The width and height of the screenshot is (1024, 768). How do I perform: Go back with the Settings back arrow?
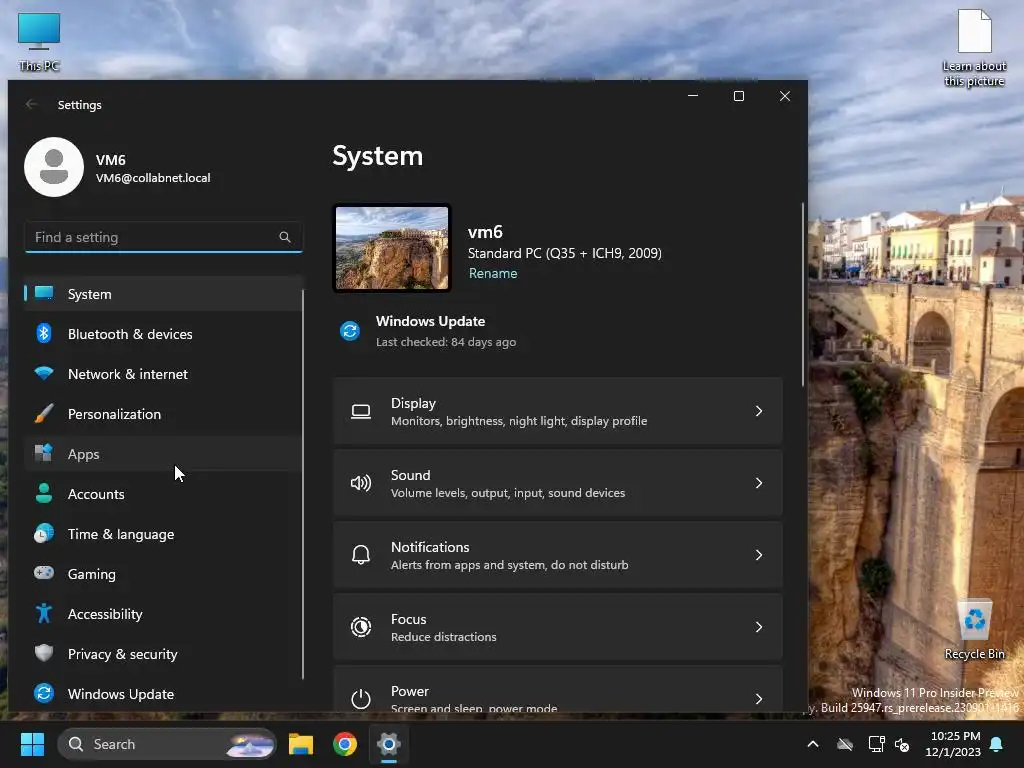31,104
